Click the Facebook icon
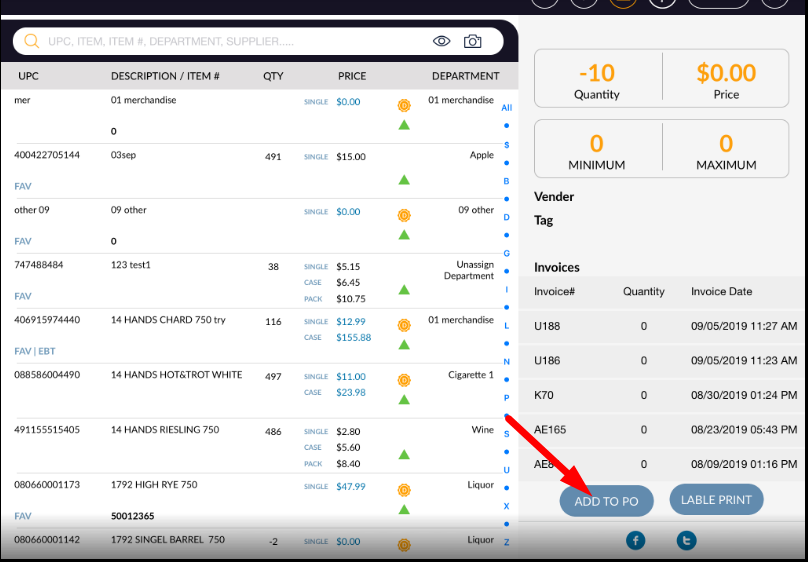Image resolution: width=808 pixels, height=562 pixels. pyautogui.click(x=635, y=540)
